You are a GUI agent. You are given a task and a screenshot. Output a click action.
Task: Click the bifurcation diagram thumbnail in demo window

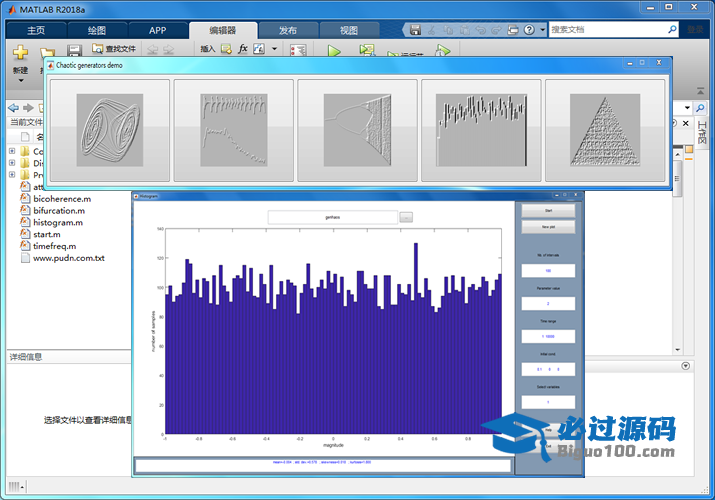pyautogui.click(x=357, y=130)
